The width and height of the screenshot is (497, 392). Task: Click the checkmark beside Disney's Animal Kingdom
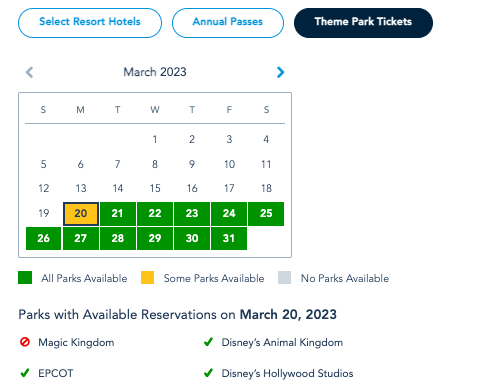tap(208, 342)
